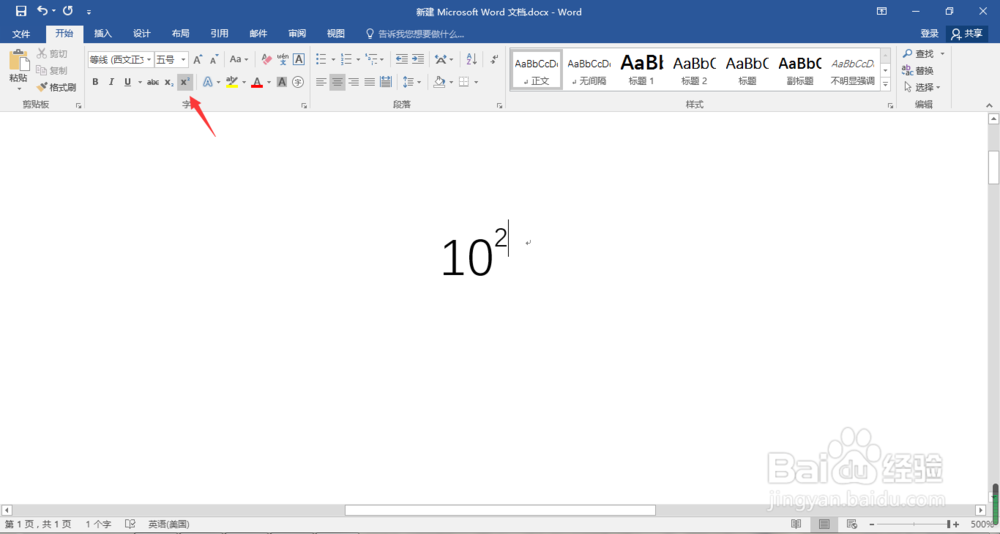This screenshot has height=534, width=1000.
Task: Click the decrease indent icon
Action: pos(401,59)
